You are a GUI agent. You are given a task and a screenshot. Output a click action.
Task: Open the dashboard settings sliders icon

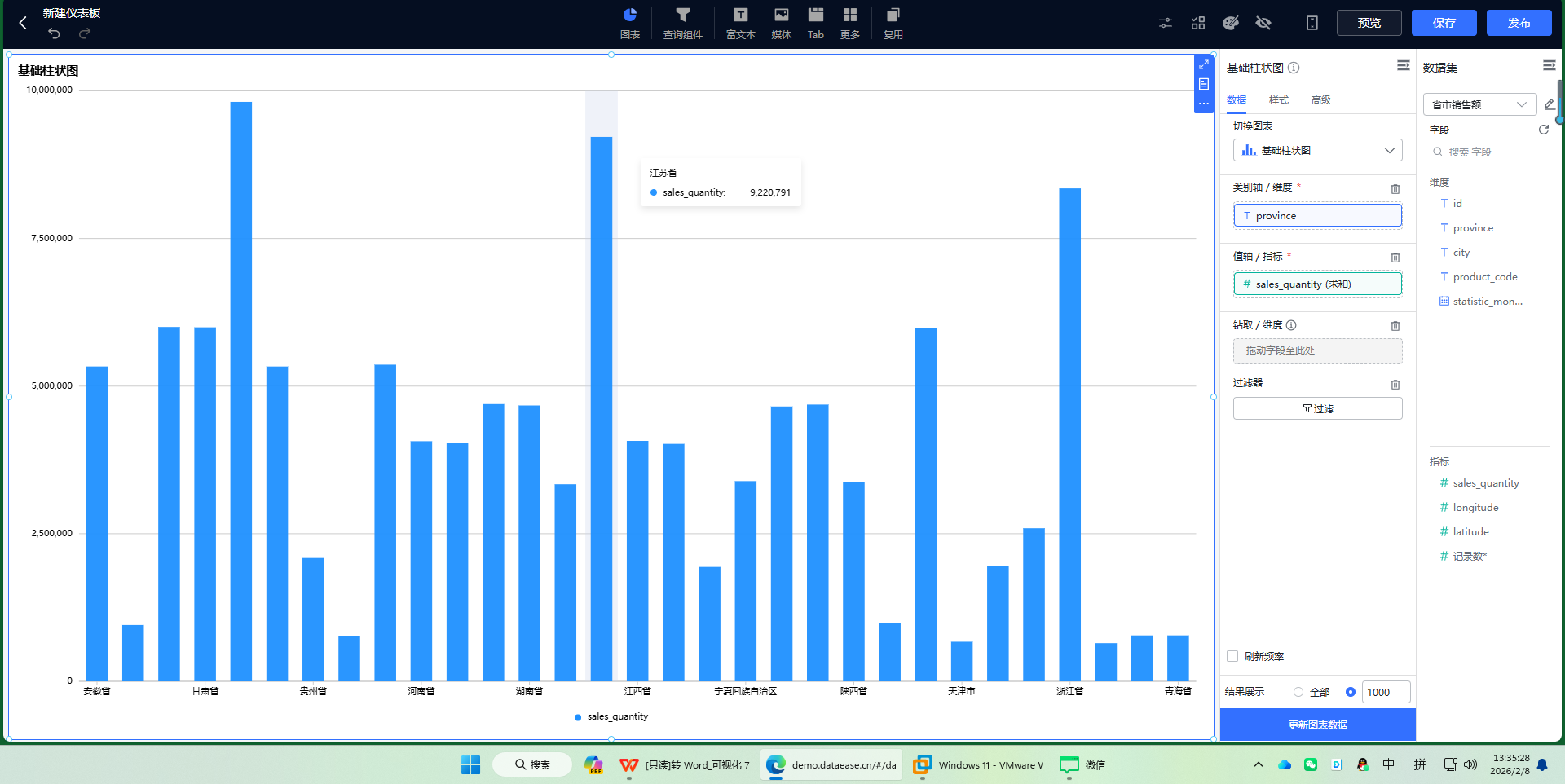tap(1166, 23)
